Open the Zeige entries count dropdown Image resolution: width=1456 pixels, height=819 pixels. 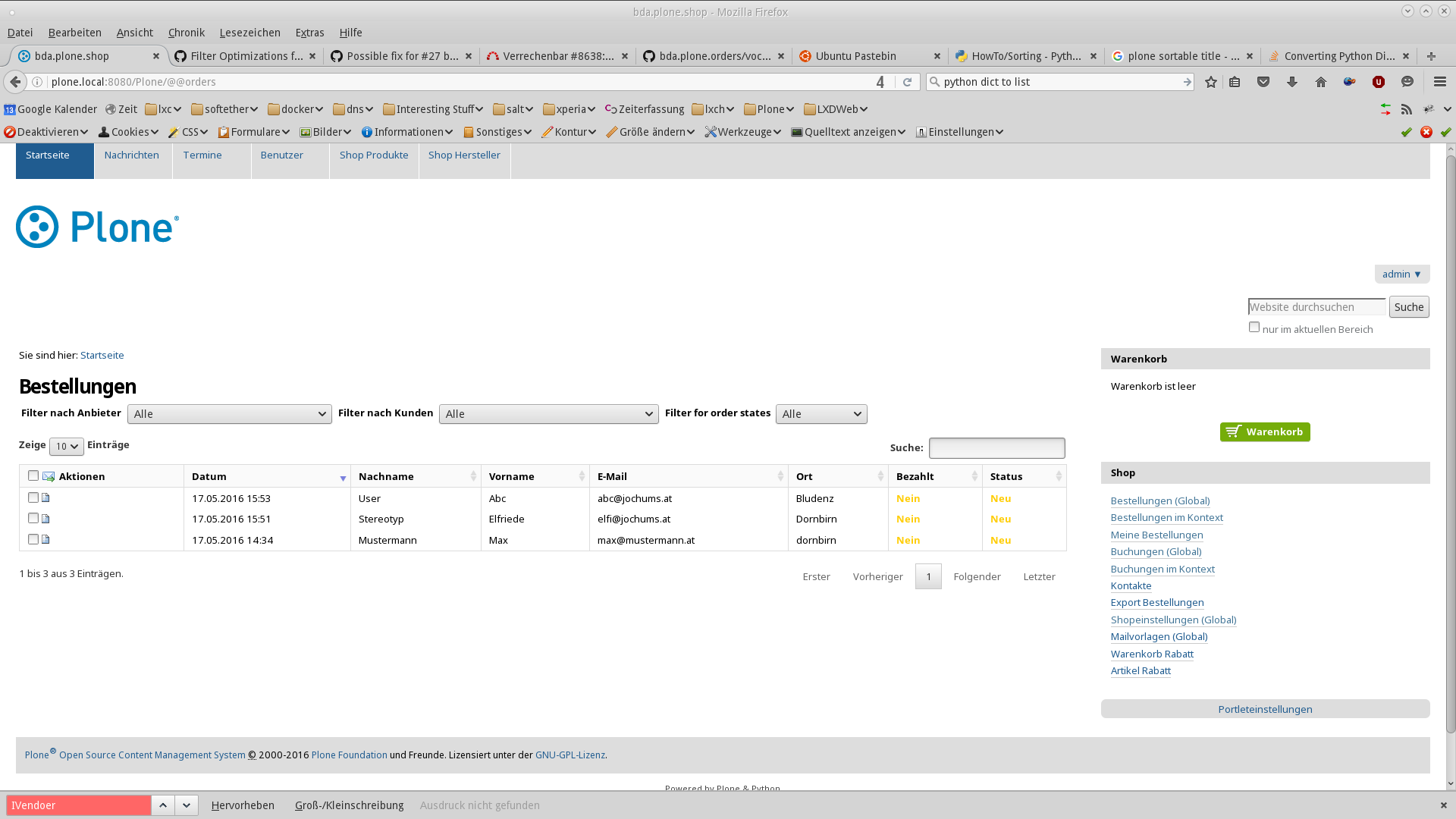(x=67, y=447)
